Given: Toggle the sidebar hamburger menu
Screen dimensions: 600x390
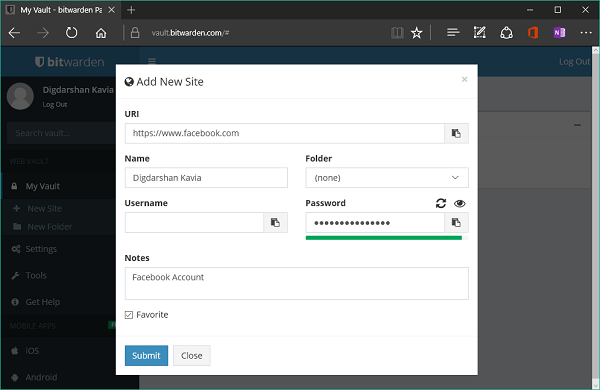Looking at the screenshot, I should pyautogui.click(x=152, y=61).
